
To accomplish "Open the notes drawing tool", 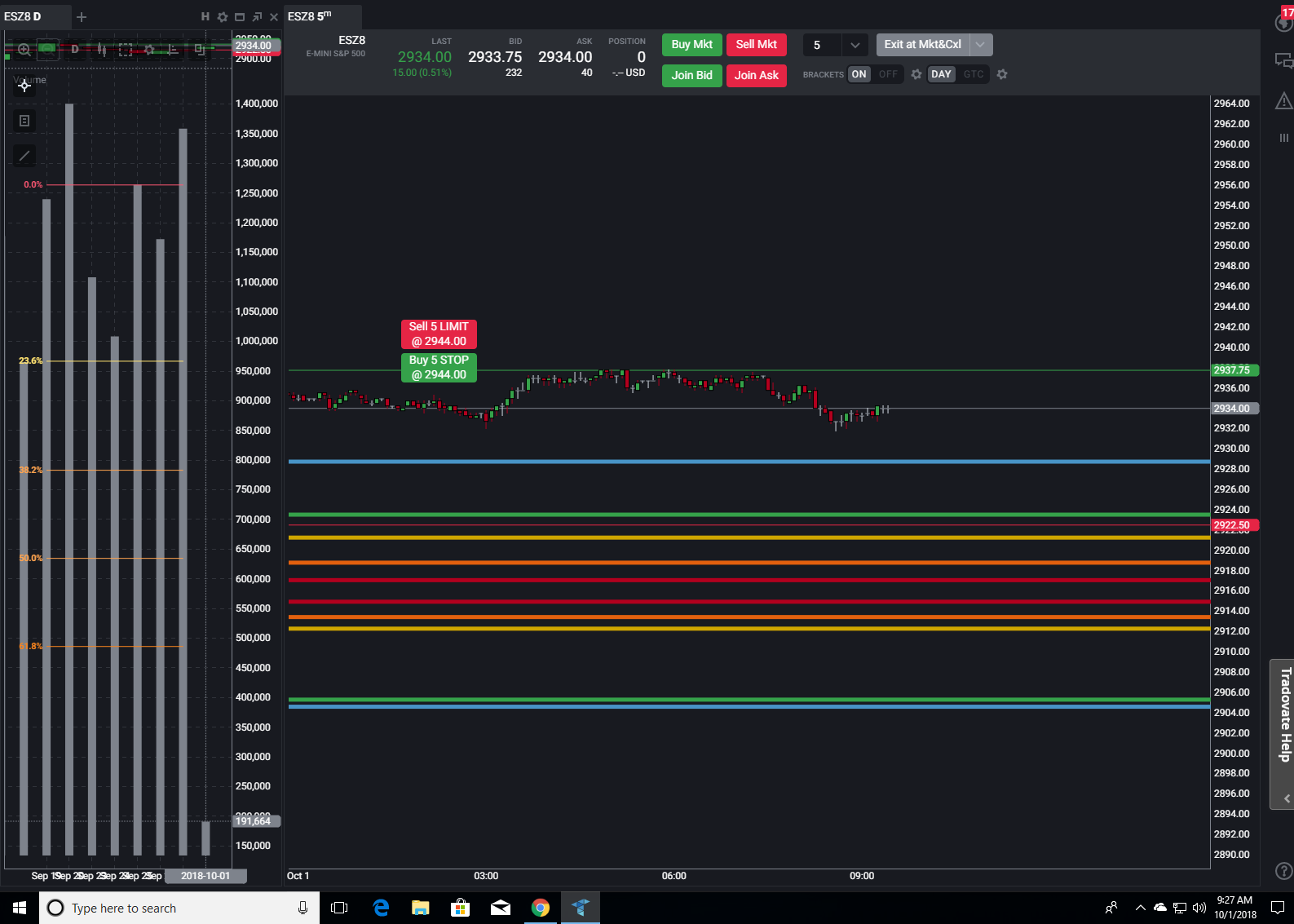I will [x=24, y=121].
